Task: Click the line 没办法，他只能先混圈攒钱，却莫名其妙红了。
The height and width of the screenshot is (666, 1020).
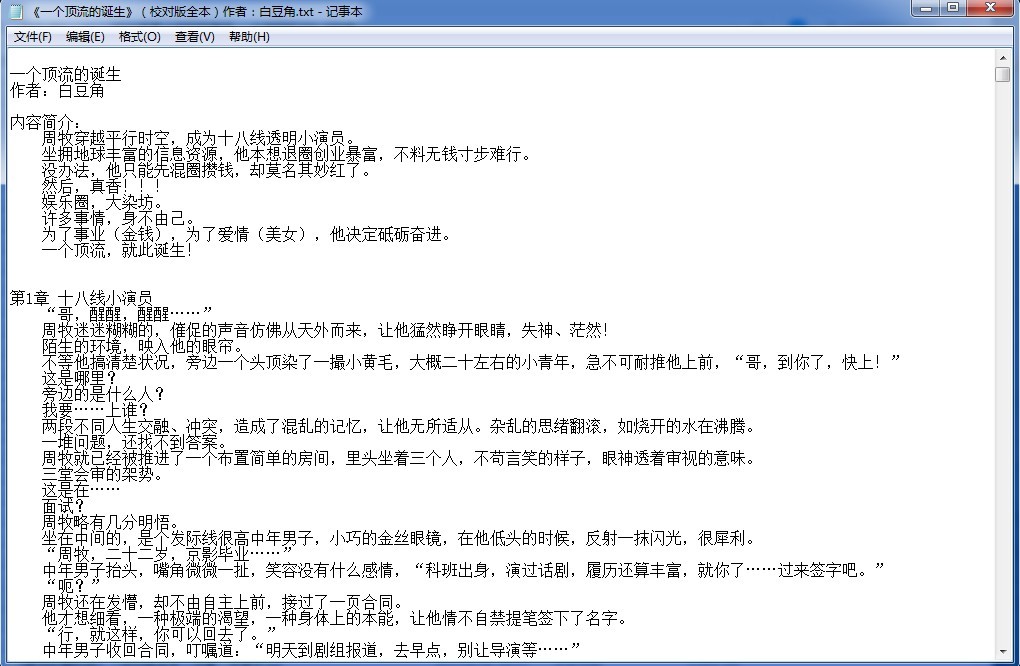Action: (209, 170)
